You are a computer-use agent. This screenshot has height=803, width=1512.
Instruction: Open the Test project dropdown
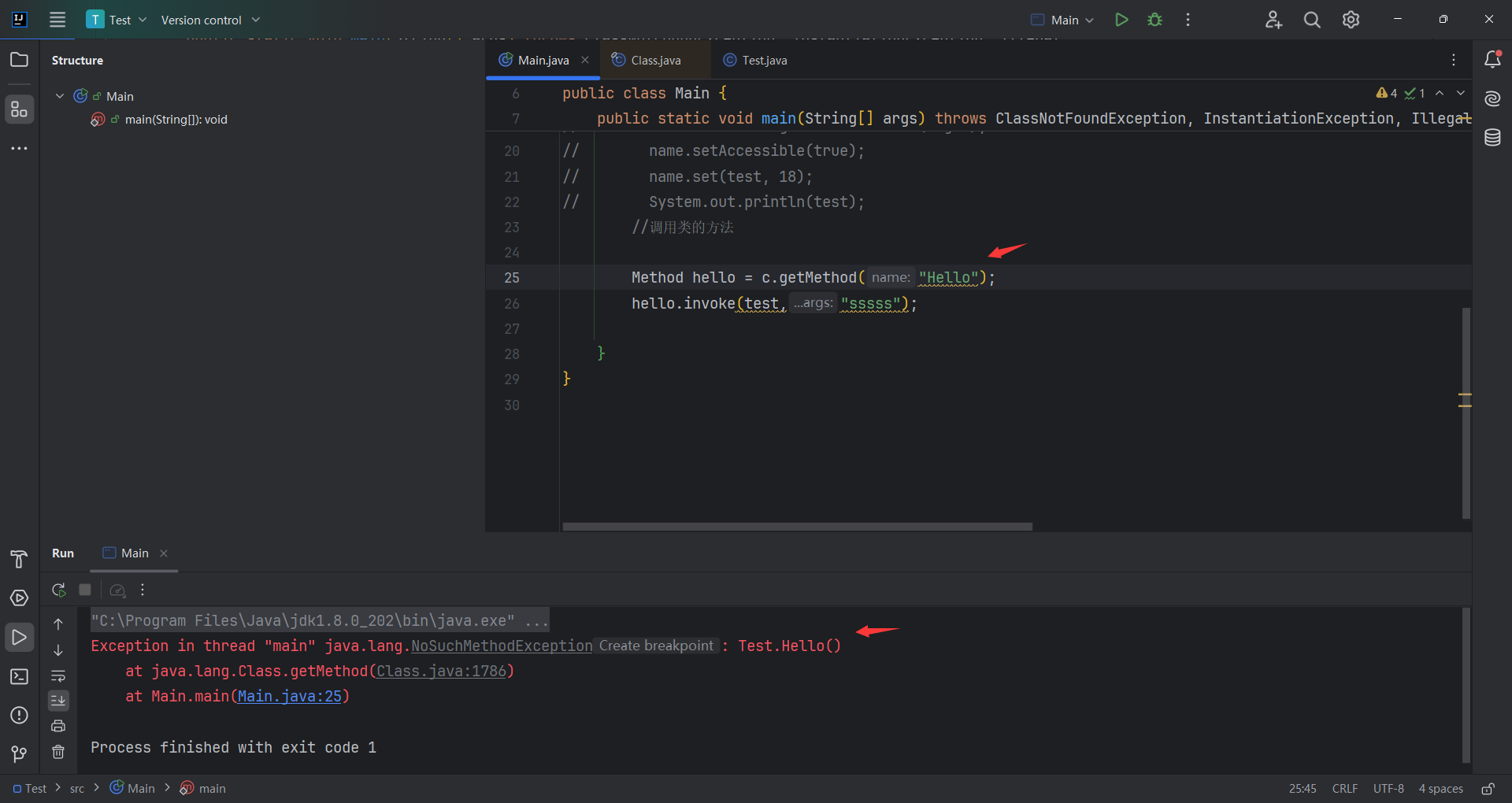[x=117, y=20]
